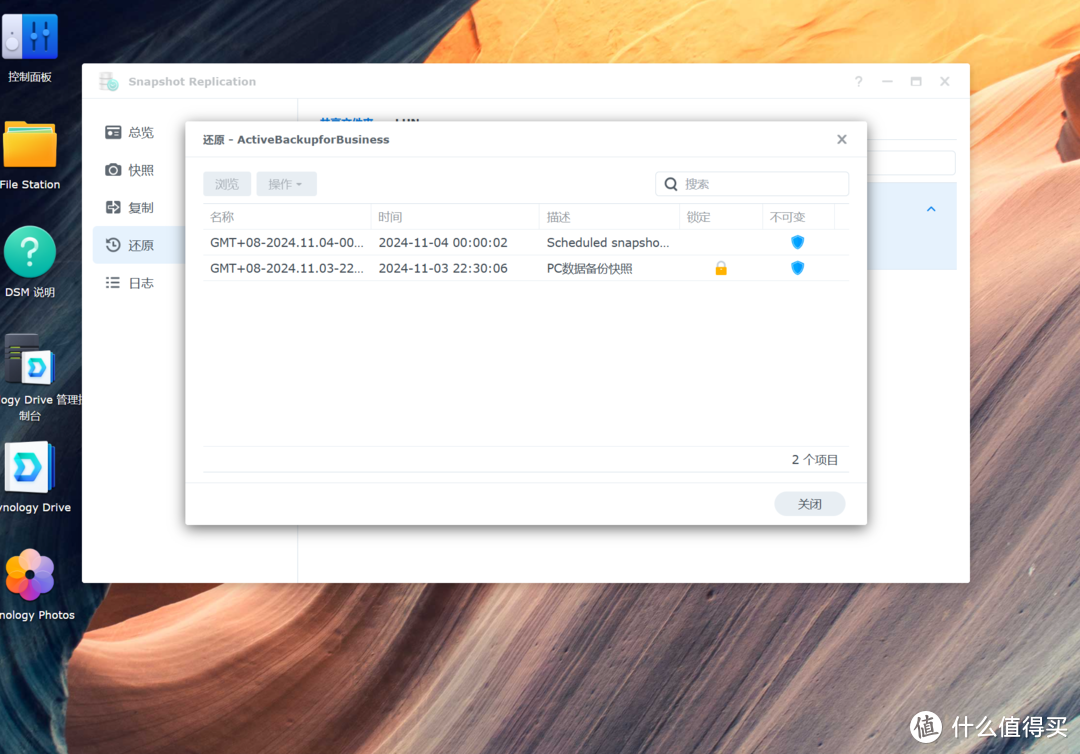The image size is (1080, 754).
Task: Open the 操作 dropdown menu
Action: coord(286,184)
